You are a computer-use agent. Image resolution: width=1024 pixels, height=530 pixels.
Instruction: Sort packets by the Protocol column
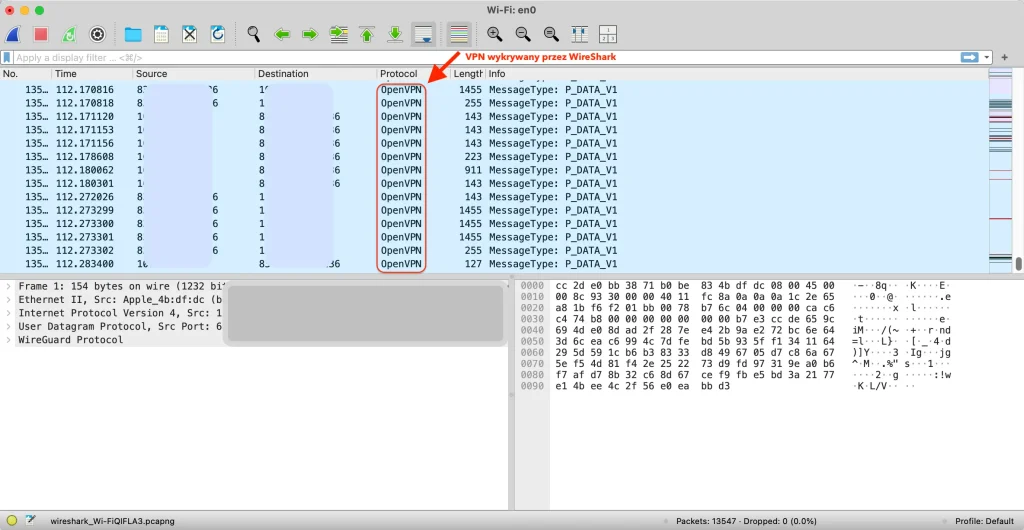[414, 74]
